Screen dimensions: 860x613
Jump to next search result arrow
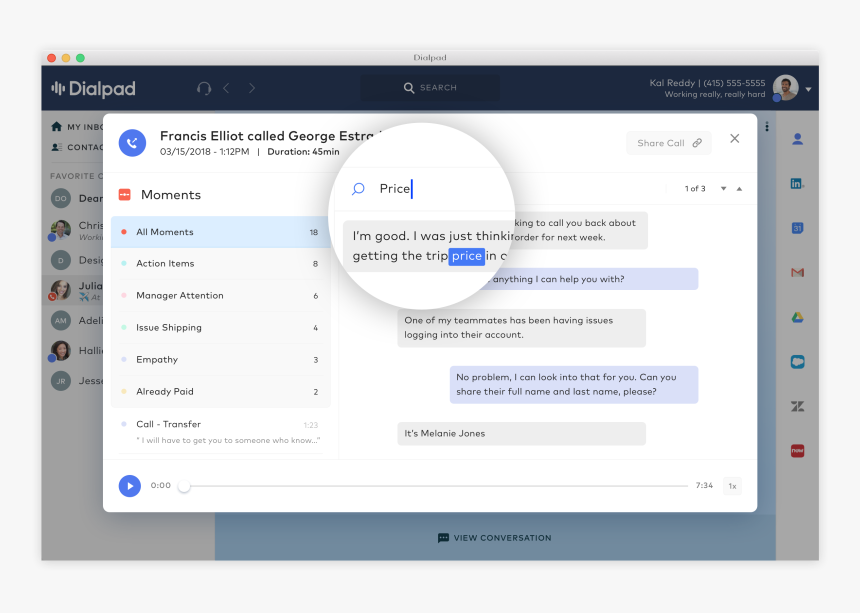723,189
